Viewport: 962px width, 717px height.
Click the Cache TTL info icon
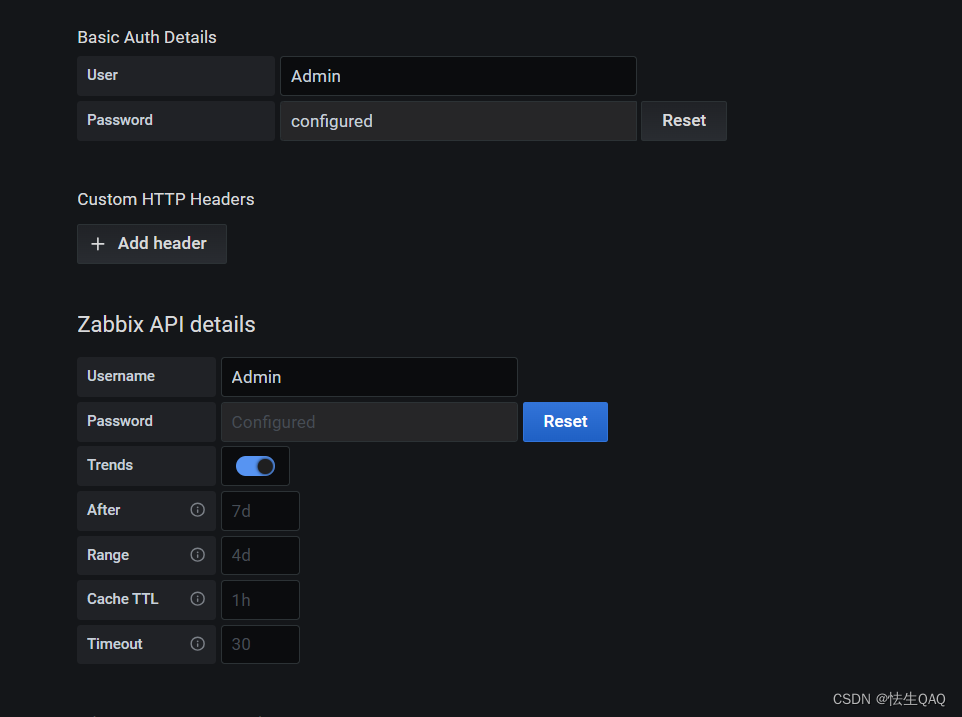198,599
